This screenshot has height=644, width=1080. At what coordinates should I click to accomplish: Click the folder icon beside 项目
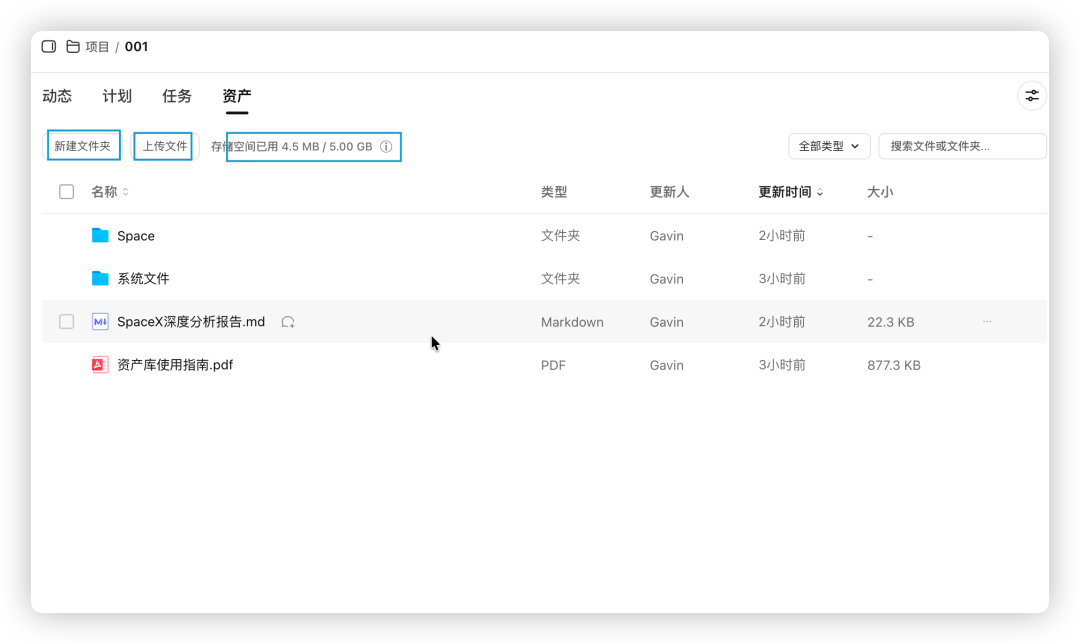(x=72, y=46)
